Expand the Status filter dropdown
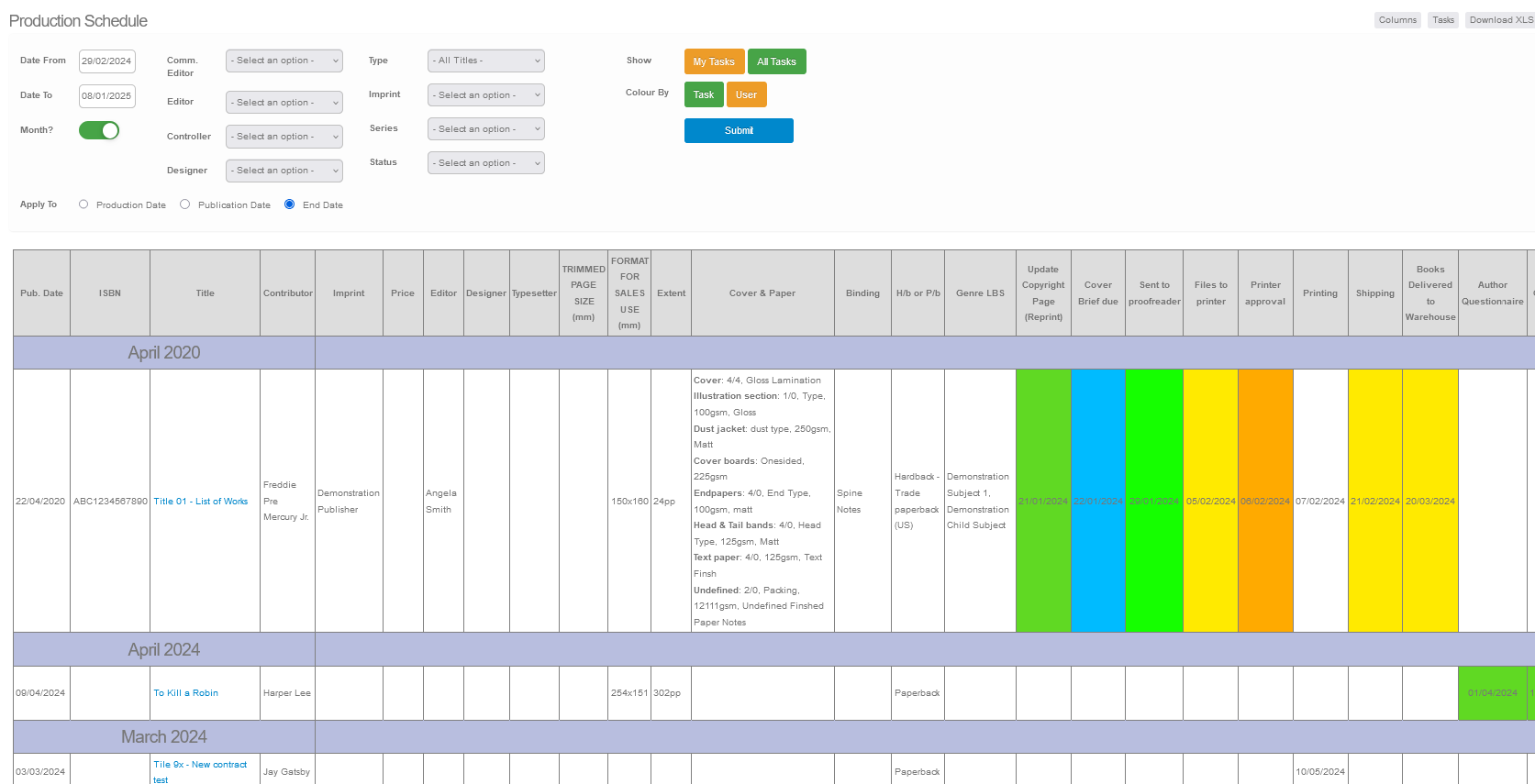This screenshot has height=784, width=1535. (x=485, y=163)
